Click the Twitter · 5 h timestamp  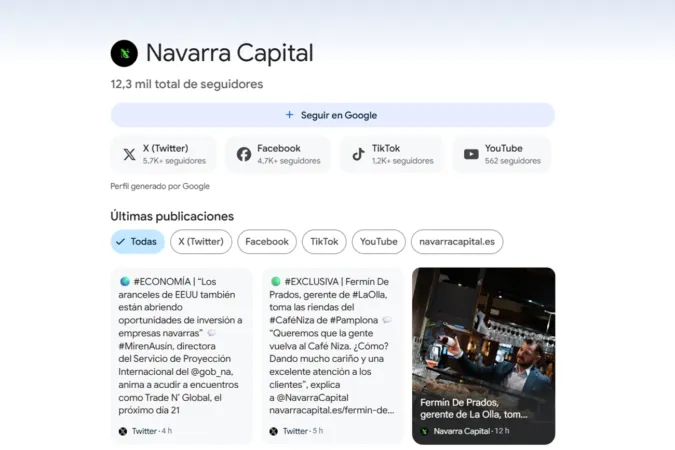[x=303, y=431]
